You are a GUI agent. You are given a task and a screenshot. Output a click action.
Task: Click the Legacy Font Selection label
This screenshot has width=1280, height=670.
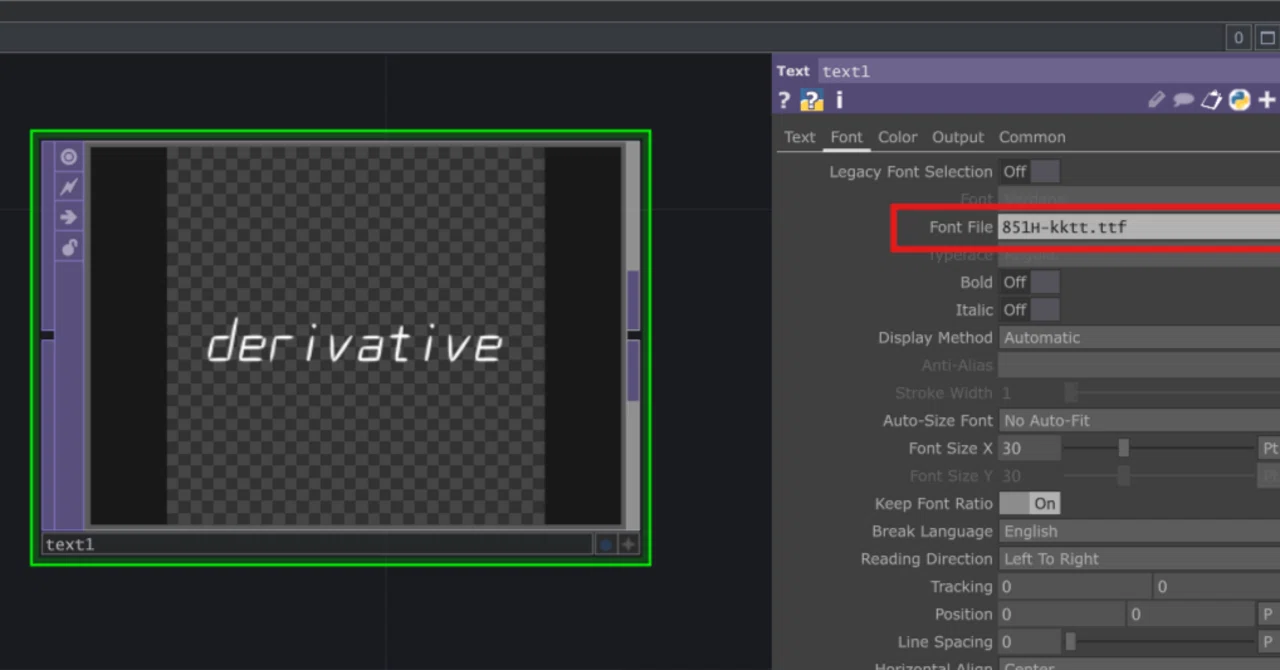[911, 172]
